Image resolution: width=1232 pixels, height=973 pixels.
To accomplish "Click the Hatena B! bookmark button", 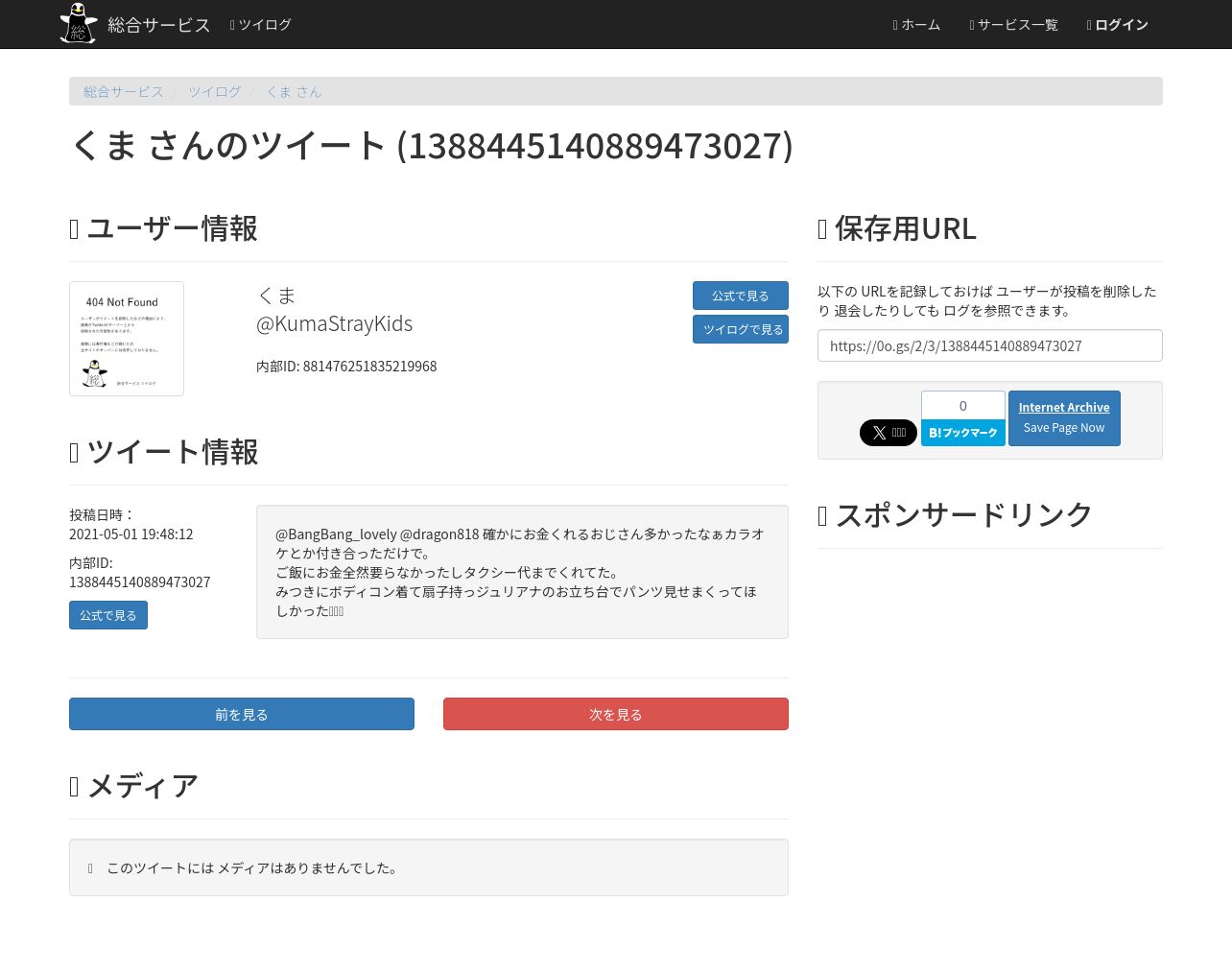I will point(962,433).
